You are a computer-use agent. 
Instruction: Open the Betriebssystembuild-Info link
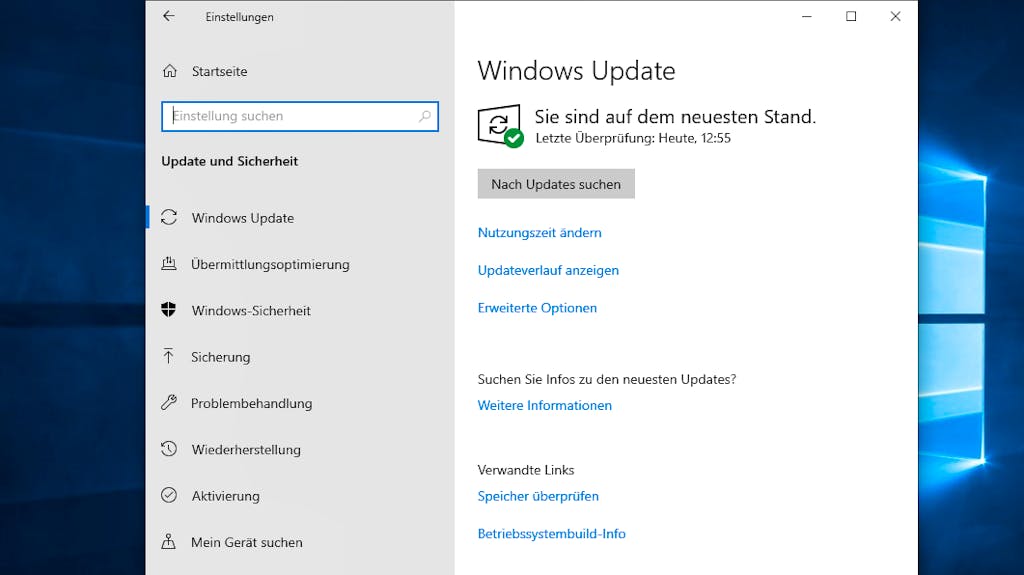[x=551, y=534]
